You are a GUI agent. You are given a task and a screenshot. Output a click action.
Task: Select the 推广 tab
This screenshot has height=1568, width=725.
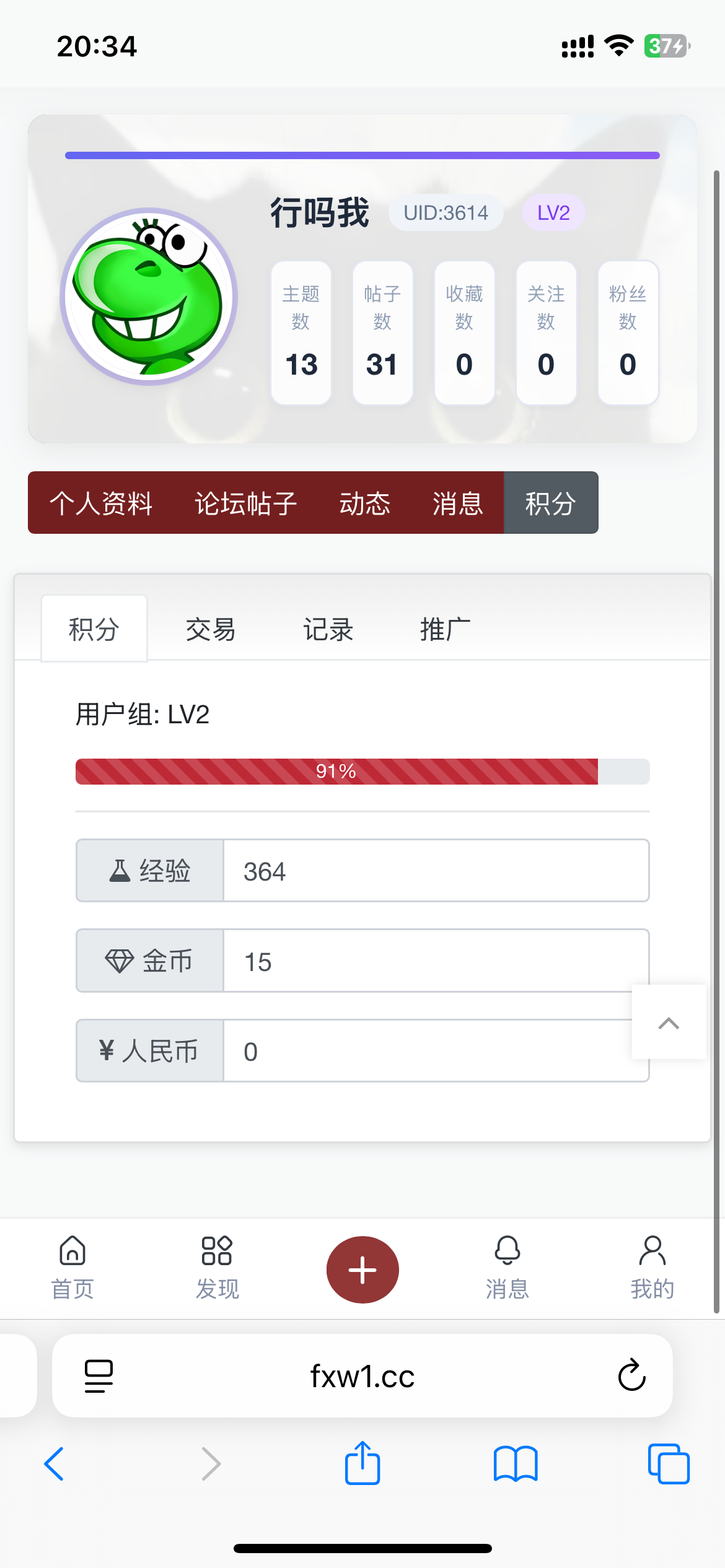(445, 629)
